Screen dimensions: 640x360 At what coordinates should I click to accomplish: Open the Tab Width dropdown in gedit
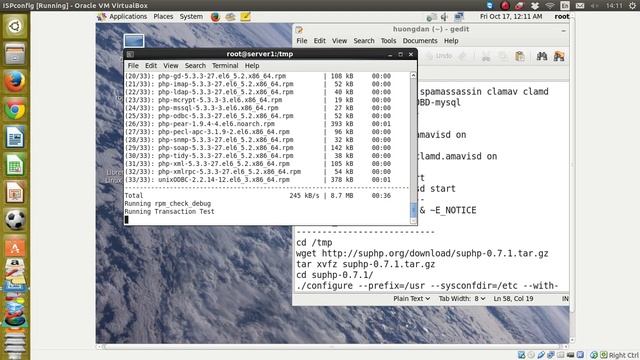462,299
